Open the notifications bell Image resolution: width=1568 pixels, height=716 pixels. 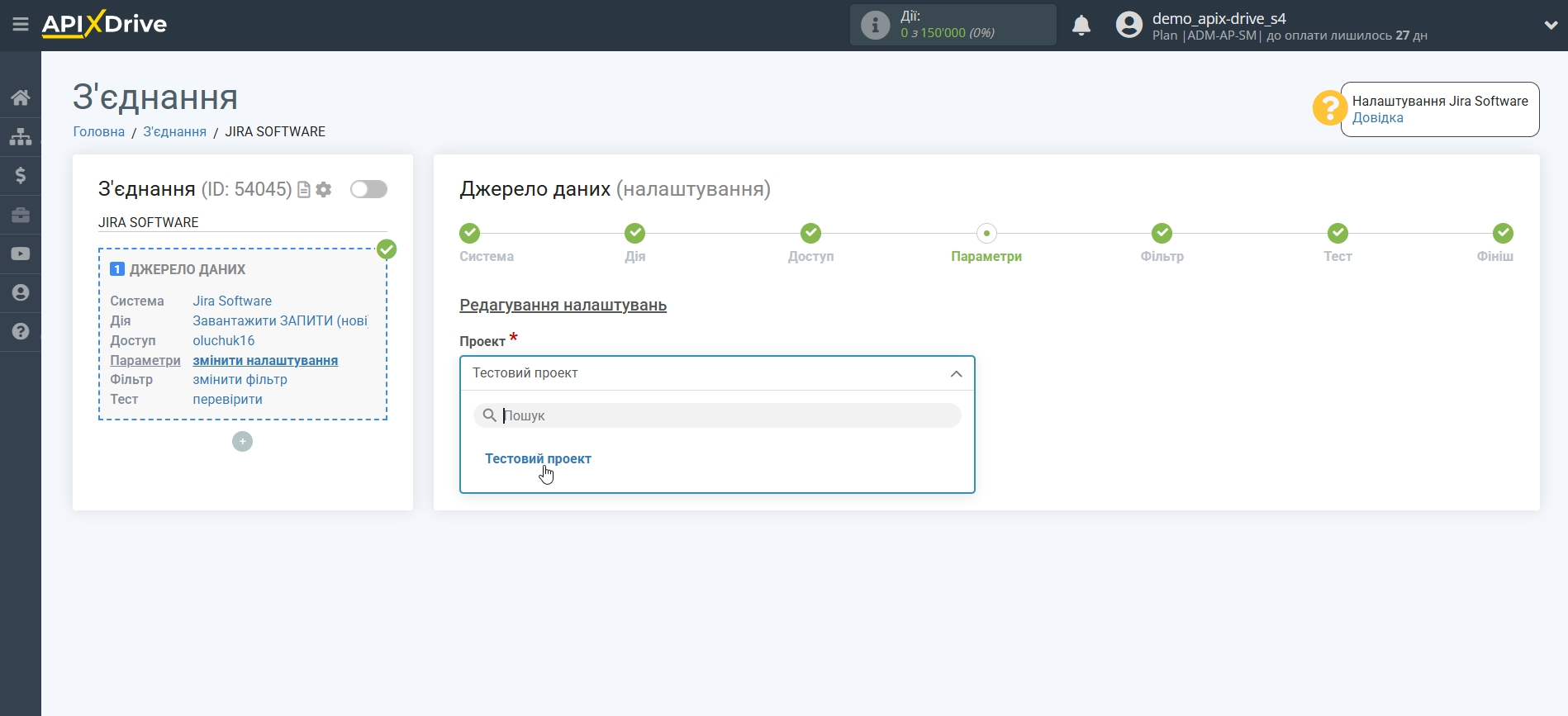pyautogui.click(x=1081, y=26)
